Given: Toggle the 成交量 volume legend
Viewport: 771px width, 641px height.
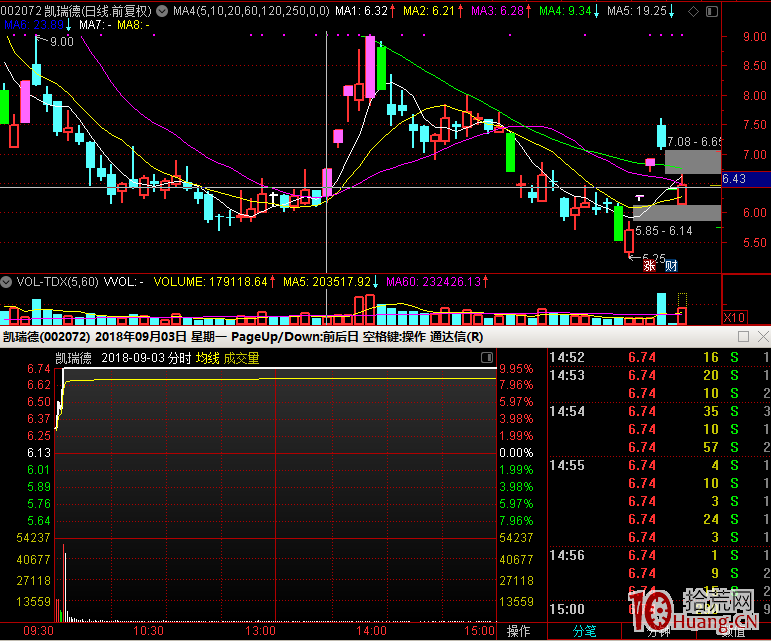Looking at the screenshot, I should 241,358.
